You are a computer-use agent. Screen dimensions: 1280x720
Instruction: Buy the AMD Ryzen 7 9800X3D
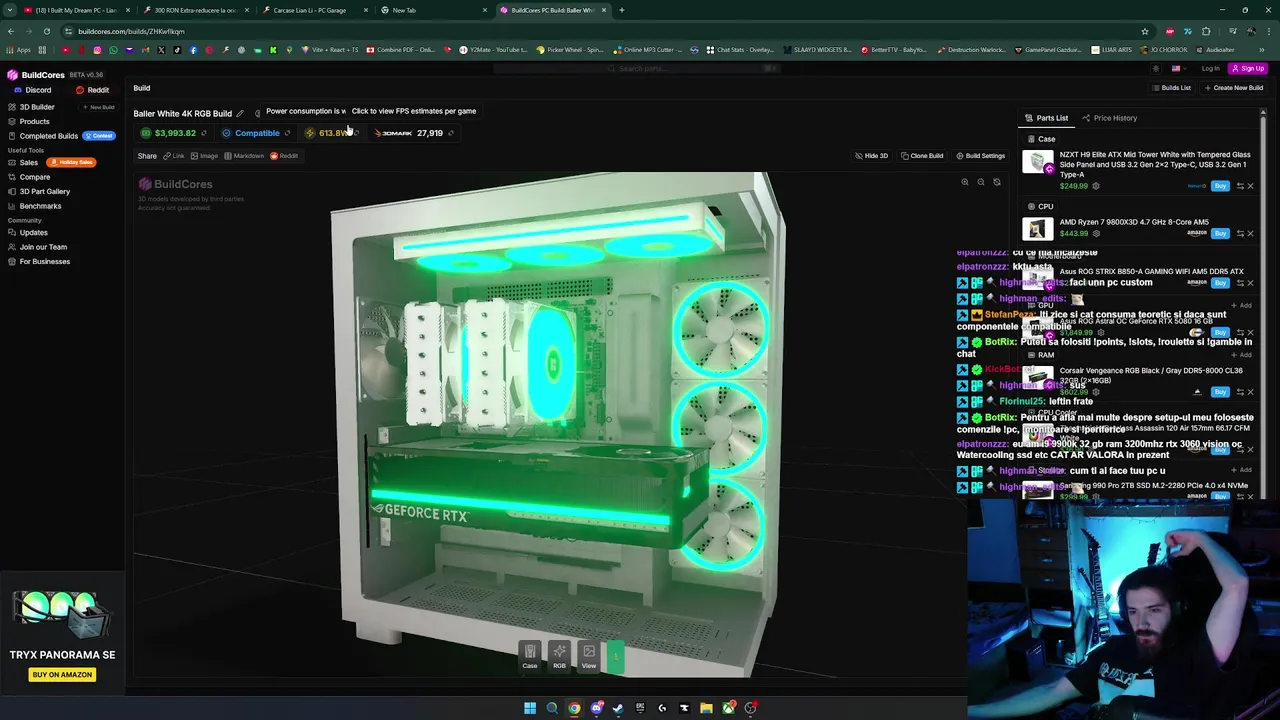click(1220, 233)
